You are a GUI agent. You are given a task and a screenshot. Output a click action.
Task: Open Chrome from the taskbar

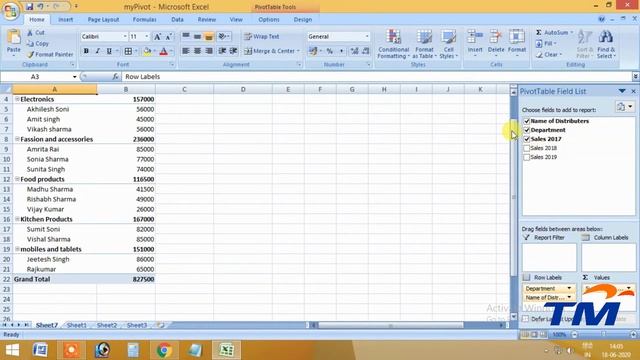164,350
